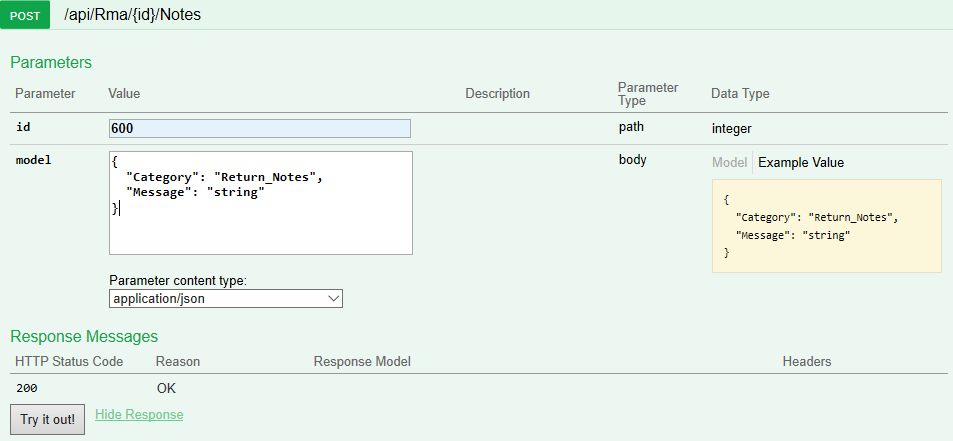
Task: Click the Try it out! button
Action: (x=47, y=420)
